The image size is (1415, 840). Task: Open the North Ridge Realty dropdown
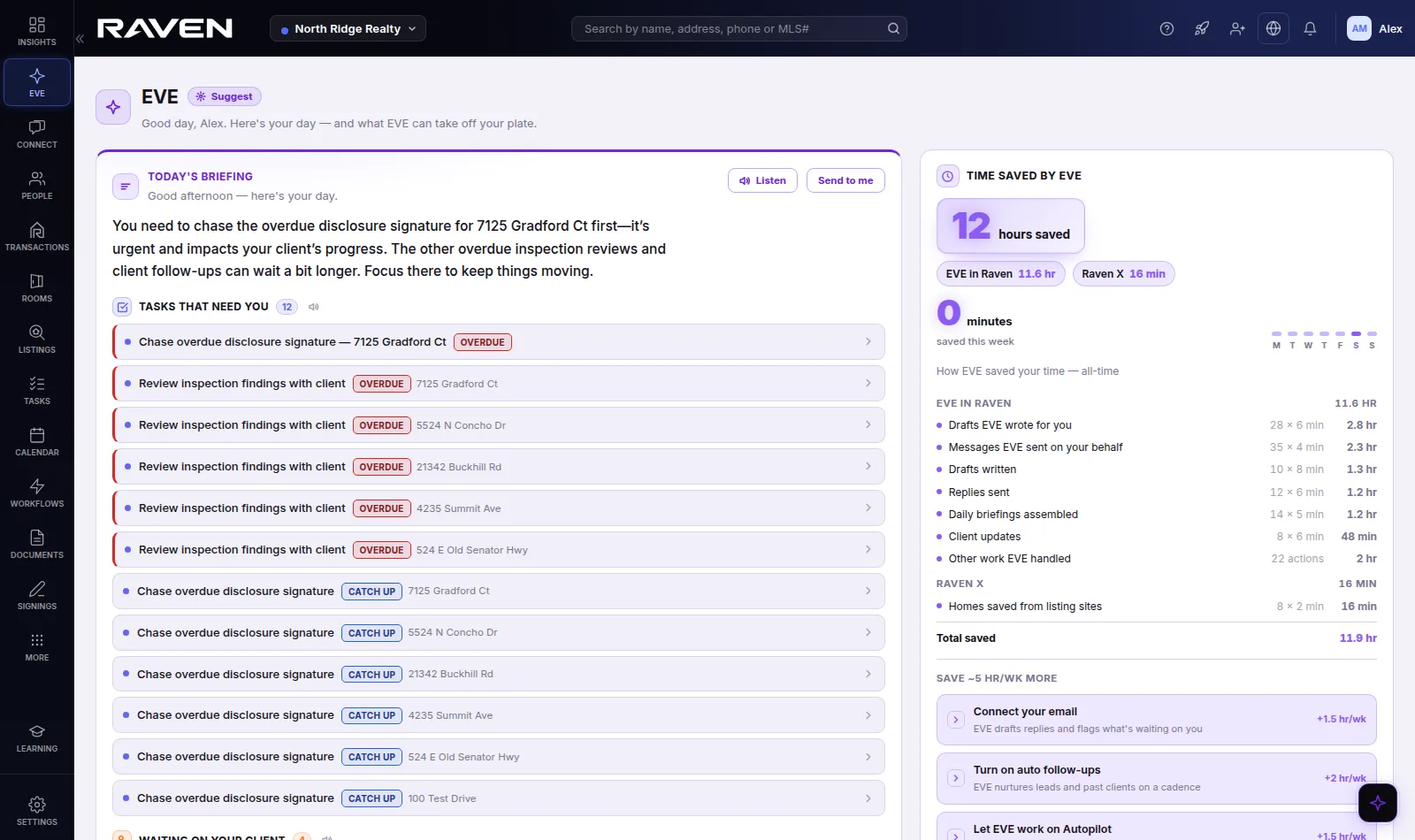pyautogui.click(x=348, y=28)
